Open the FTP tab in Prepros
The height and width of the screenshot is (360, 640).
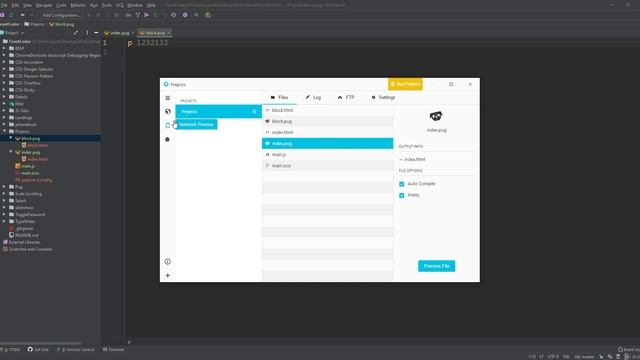click(x=346, y=98)
